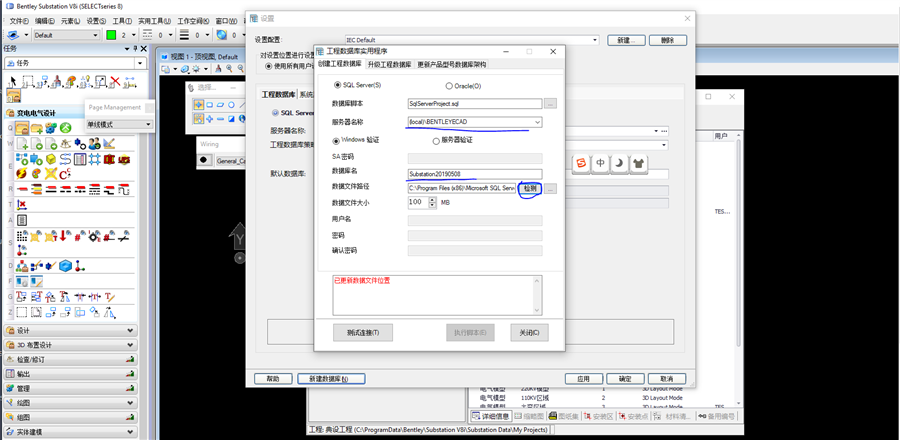Click the 数据库脚本 SqlServerProject.sql field
The height and width of the screenshot is (440, 900).
click(x=475, y=104)
